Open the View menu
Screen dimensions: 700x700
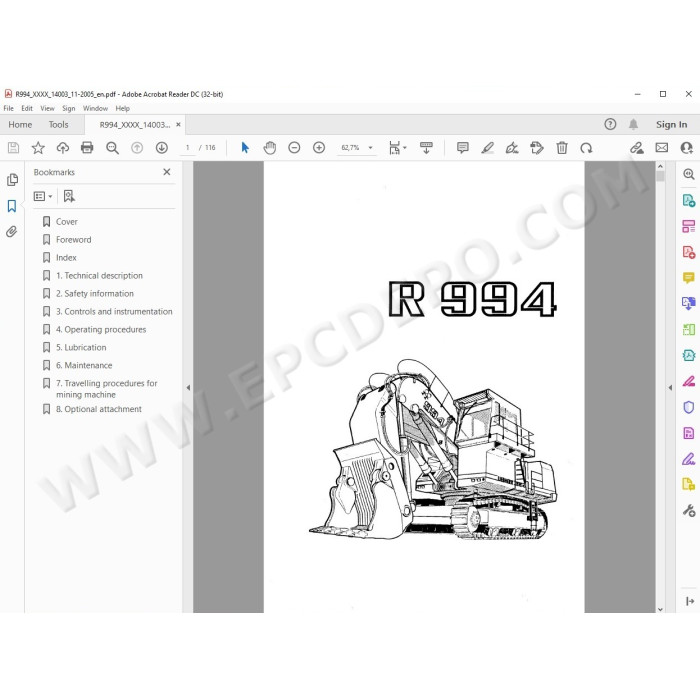tap(47, 108)
